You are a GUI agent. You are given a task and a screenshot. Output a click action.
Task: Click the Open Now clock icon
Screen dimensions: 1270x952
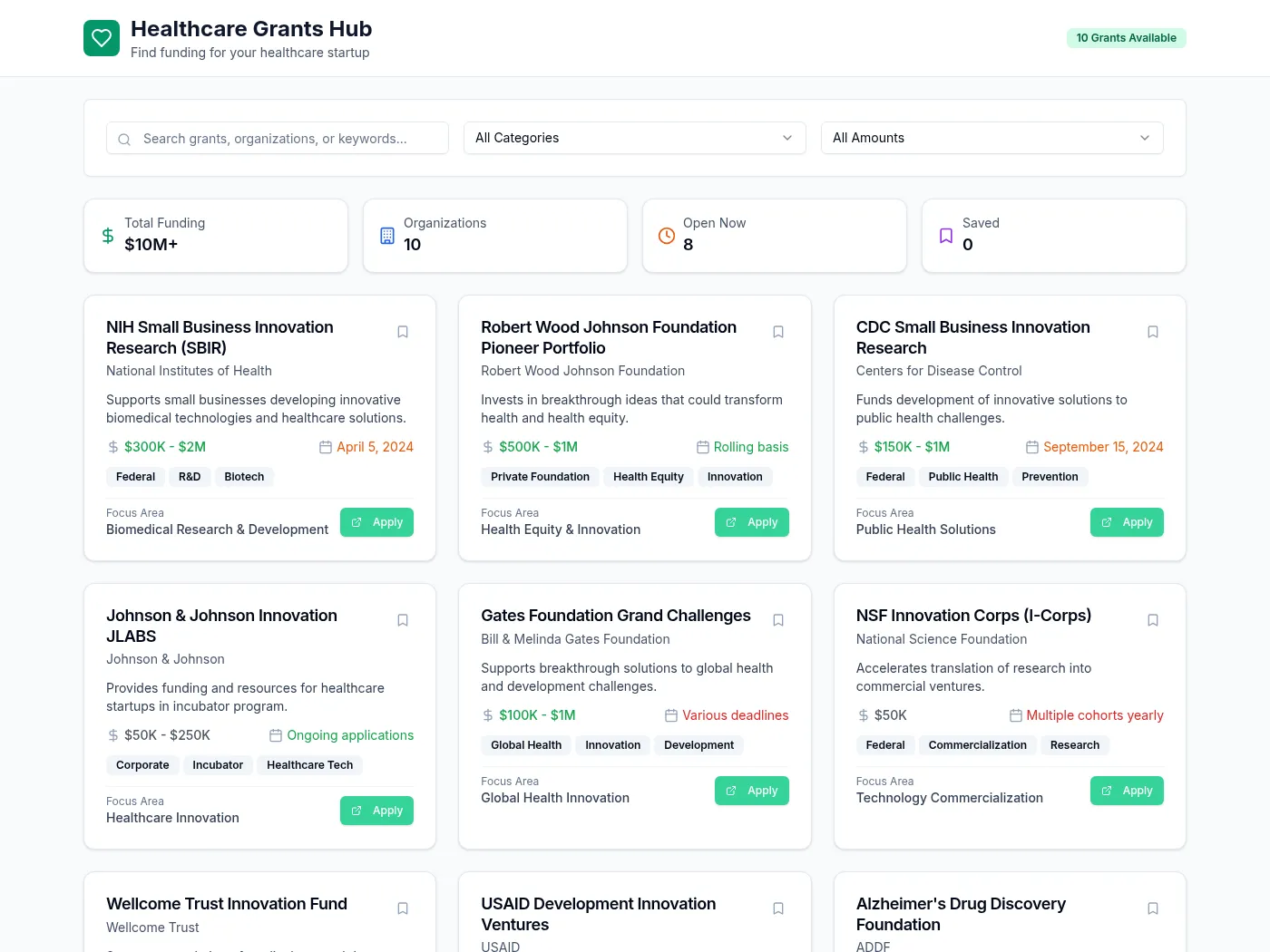coord(667,236)
